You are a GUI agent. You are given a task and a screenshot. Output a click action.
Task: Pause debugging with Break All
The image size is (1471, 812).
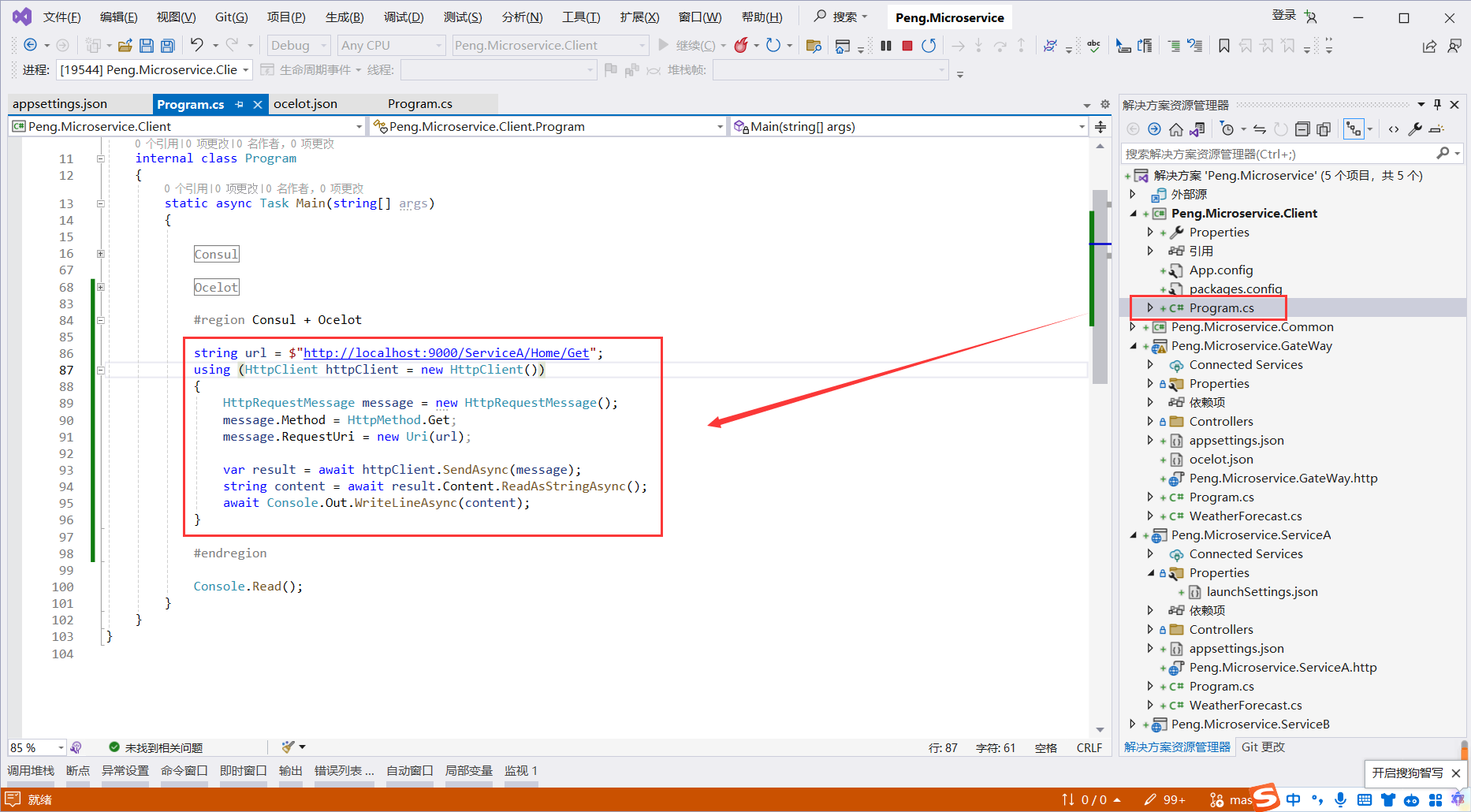[x=886, y=46]
